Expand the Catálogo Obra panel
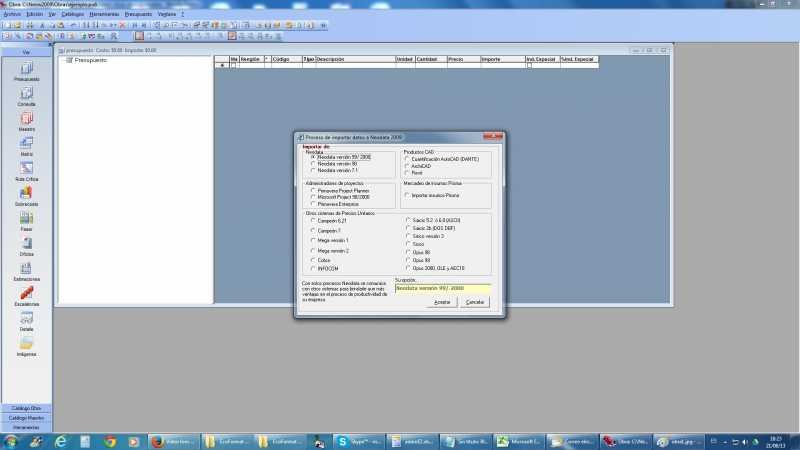 click(x=27, y=408)
